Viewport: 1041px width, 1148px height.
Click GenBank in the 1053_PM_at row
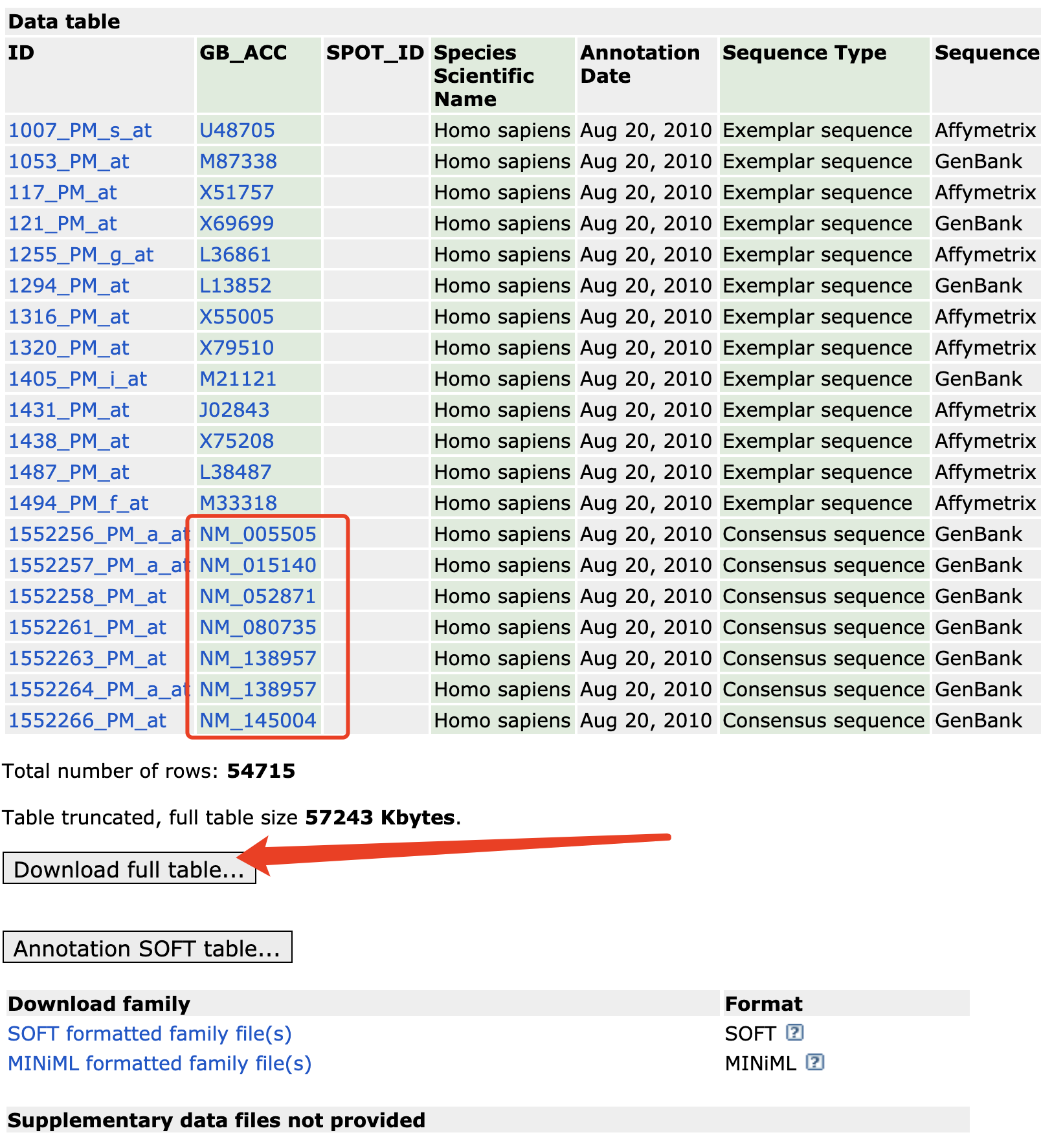click(979, 162)
